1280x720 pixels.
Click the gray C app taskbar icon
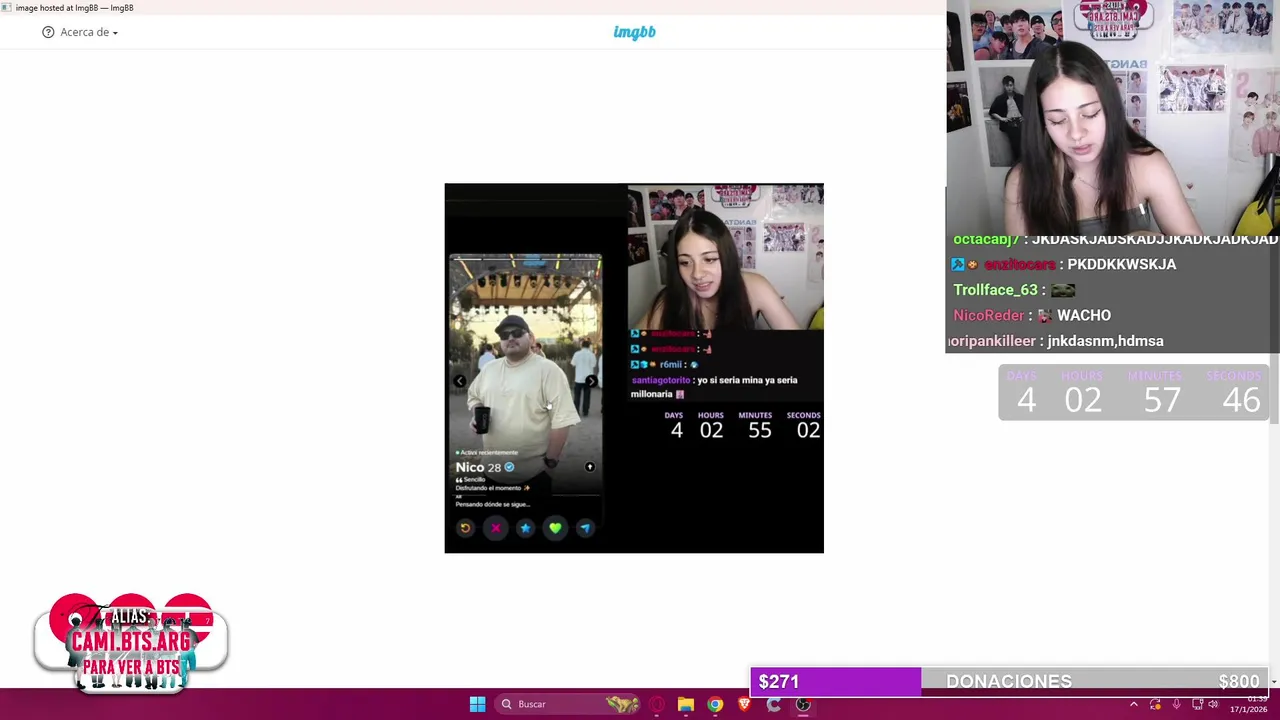pos(773,704)
